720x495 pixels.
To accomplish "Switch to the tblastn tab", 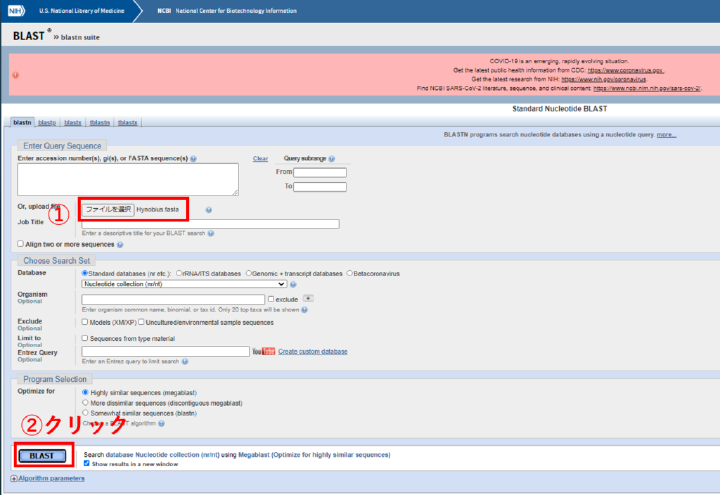I will click(x=99, y=122).
